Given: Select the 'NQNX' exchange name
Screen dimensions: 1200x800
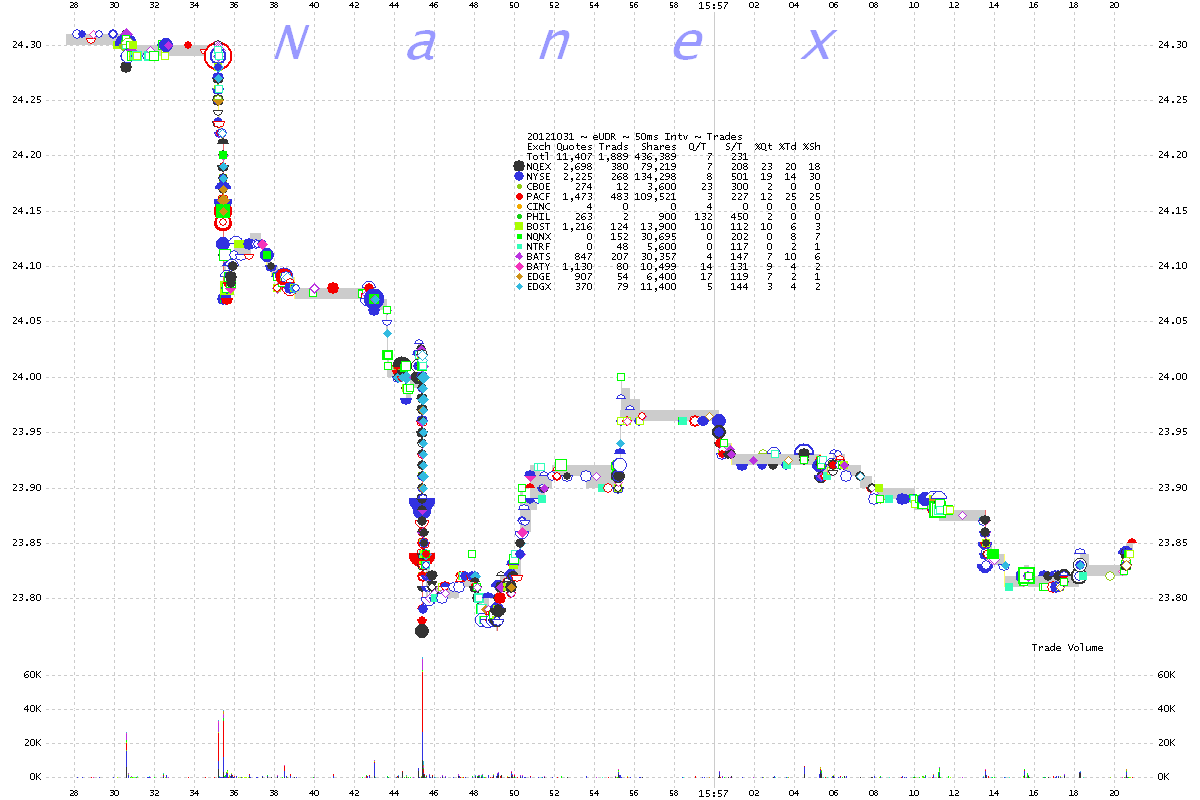Looking at the screenshot, I should [539, 236].
